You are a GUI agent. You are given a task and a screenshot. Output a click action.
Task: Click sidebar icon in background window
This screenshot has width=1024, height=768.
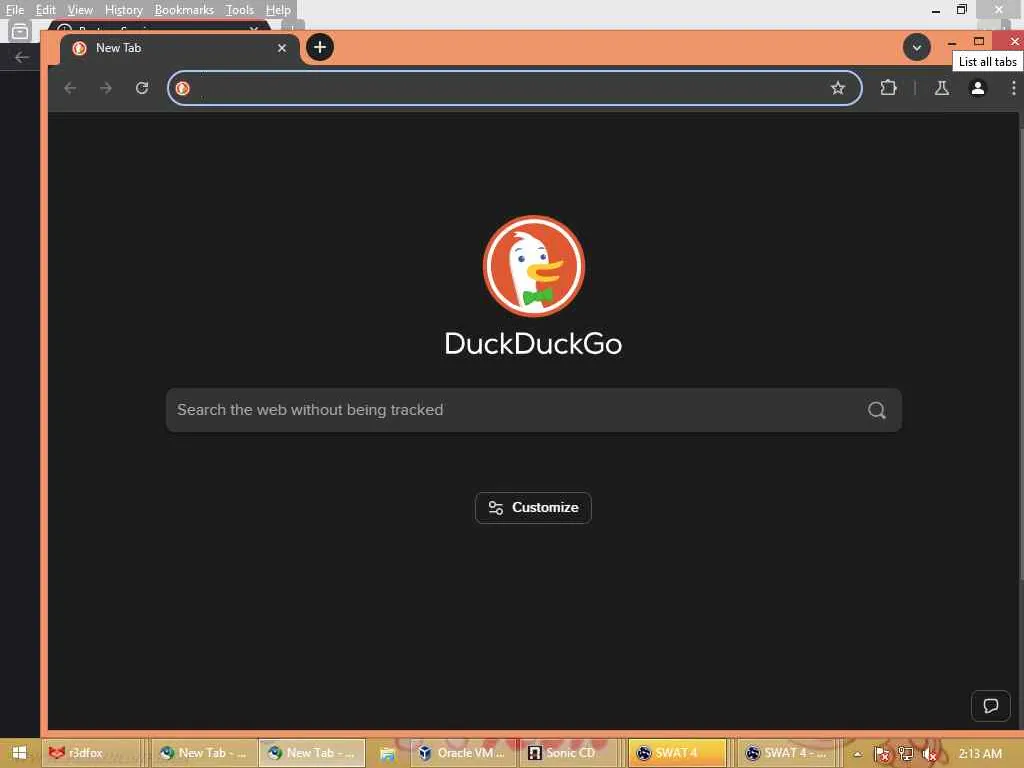[20, 31]
